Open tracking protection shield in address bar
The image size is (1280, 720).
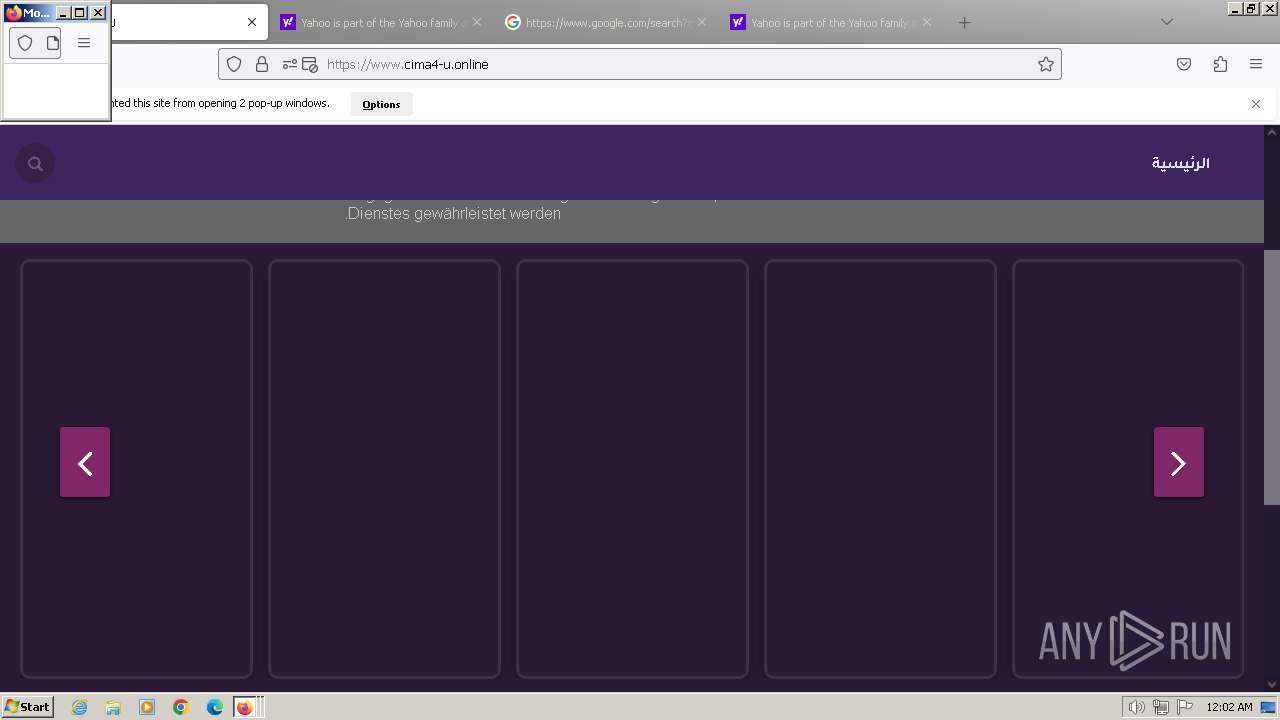pyautogui.click(x=234, y=64)
